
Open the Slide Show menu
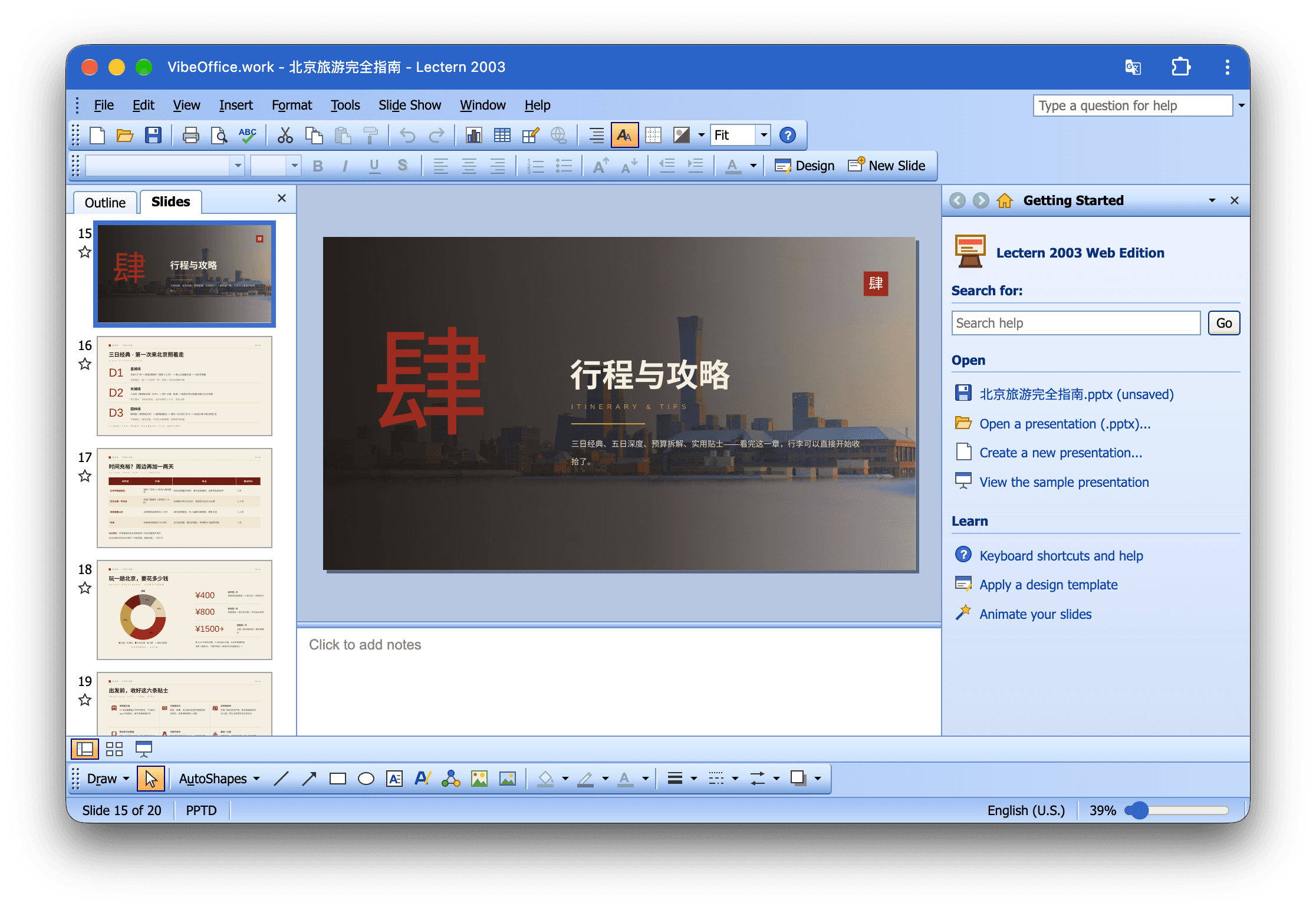410,105
